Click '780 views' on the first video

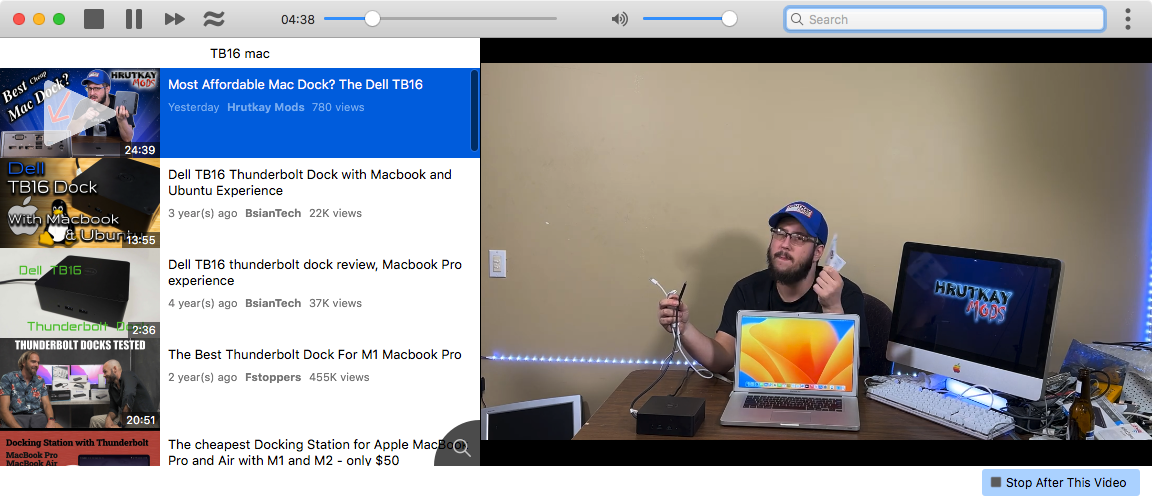[x=338, y=107]
